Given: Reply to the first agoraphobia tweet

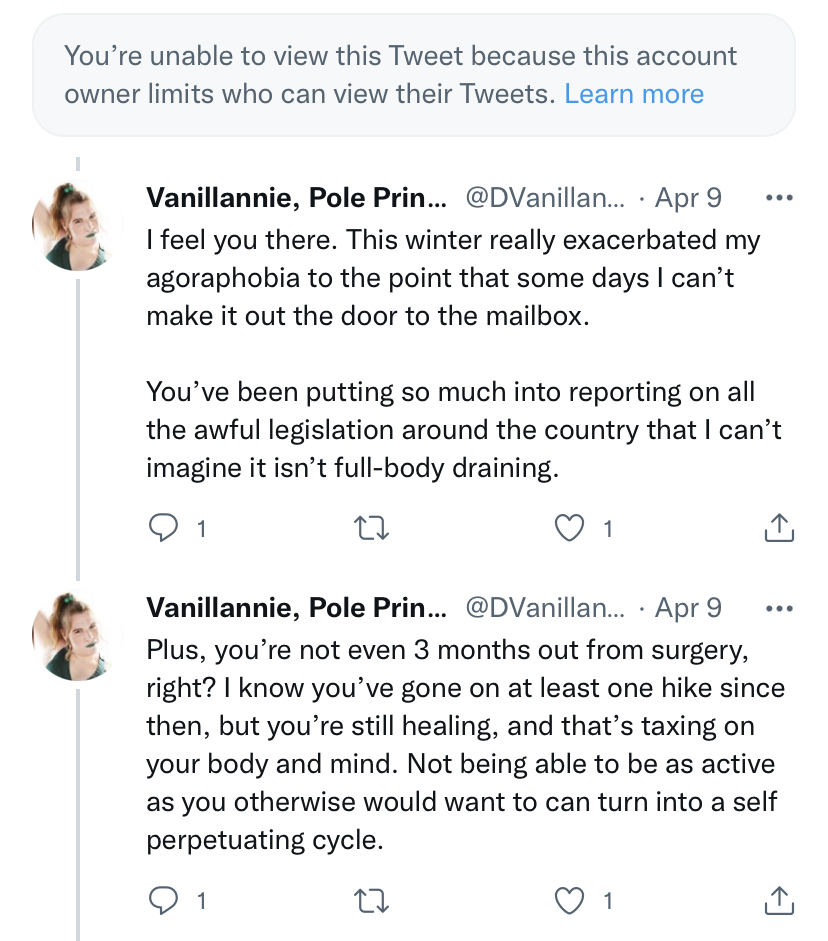Looking at the screenshot, I should (163, 528).
